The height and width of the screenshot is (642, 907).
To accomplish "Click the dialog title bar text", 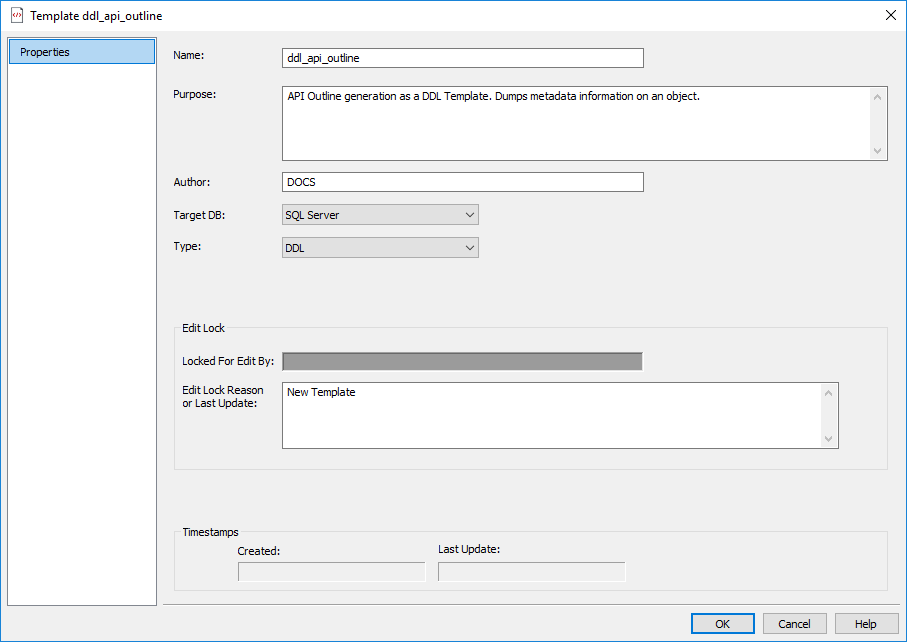I will point(96,16).
